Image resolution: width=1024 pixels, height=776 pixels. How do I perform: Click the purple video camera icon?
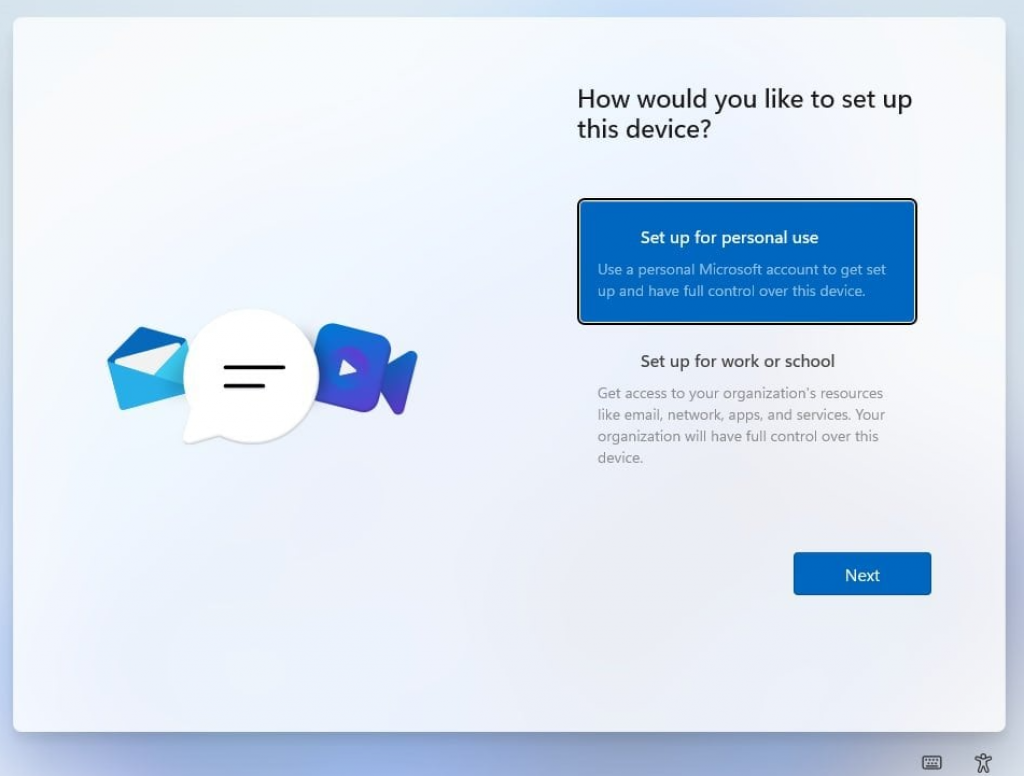[365, 368]
